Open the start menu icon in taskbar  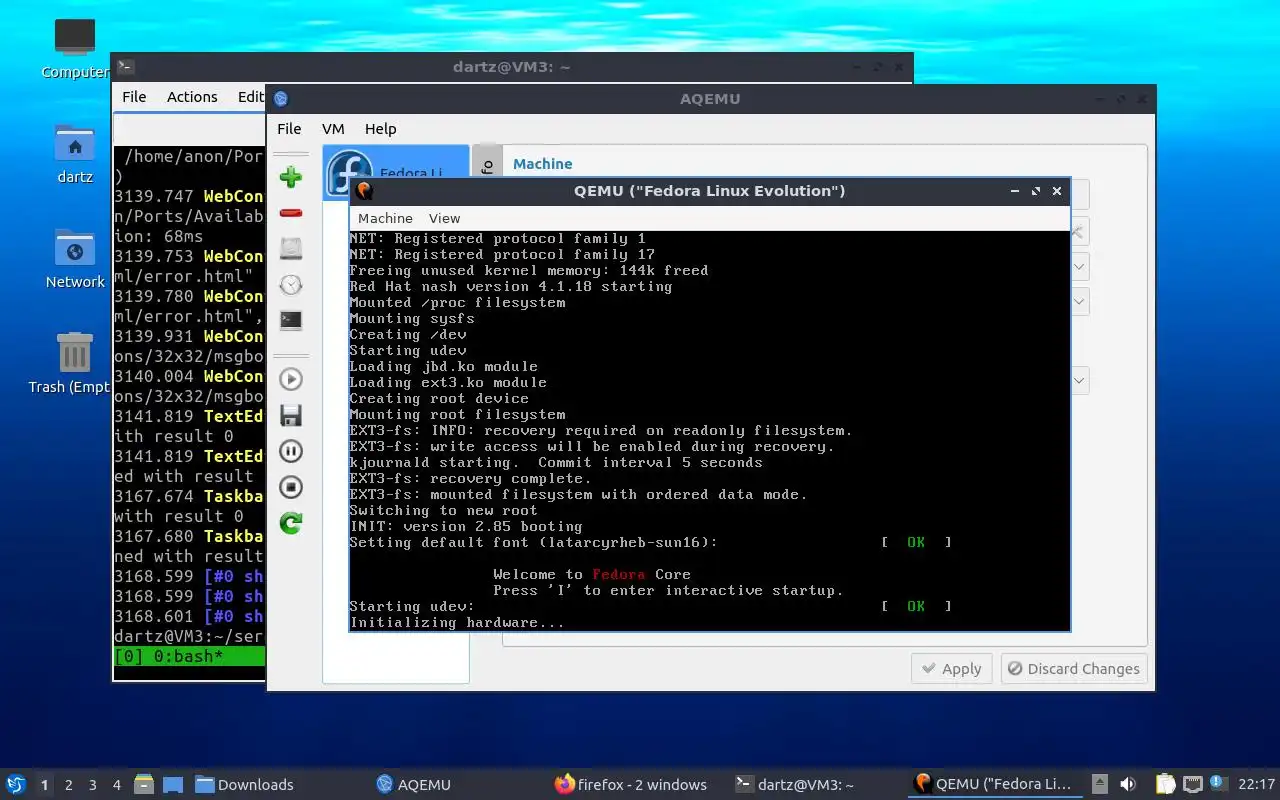16,784
